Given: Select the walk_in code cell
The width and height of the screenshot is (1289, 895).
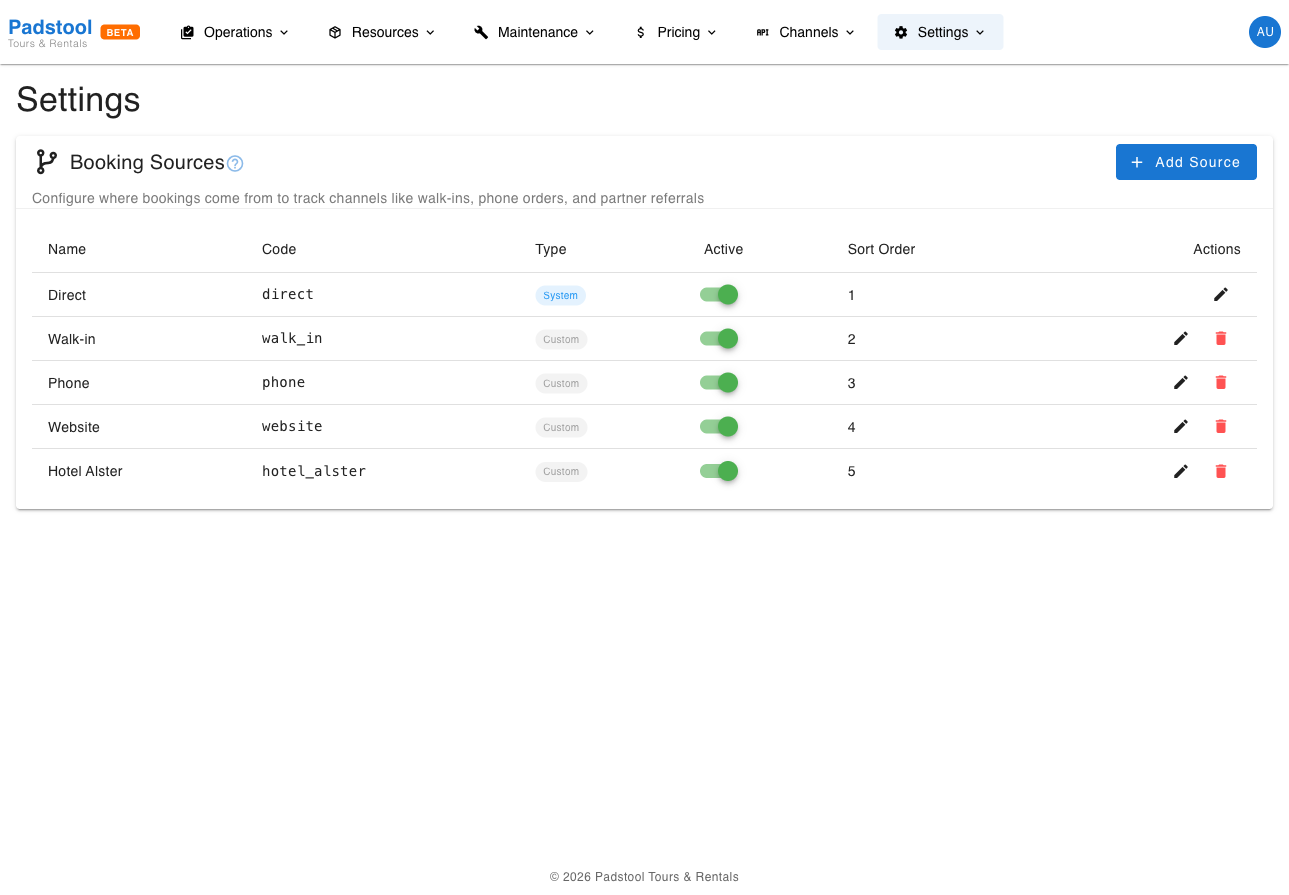Looking at the screenshot, I should point(292,339).
